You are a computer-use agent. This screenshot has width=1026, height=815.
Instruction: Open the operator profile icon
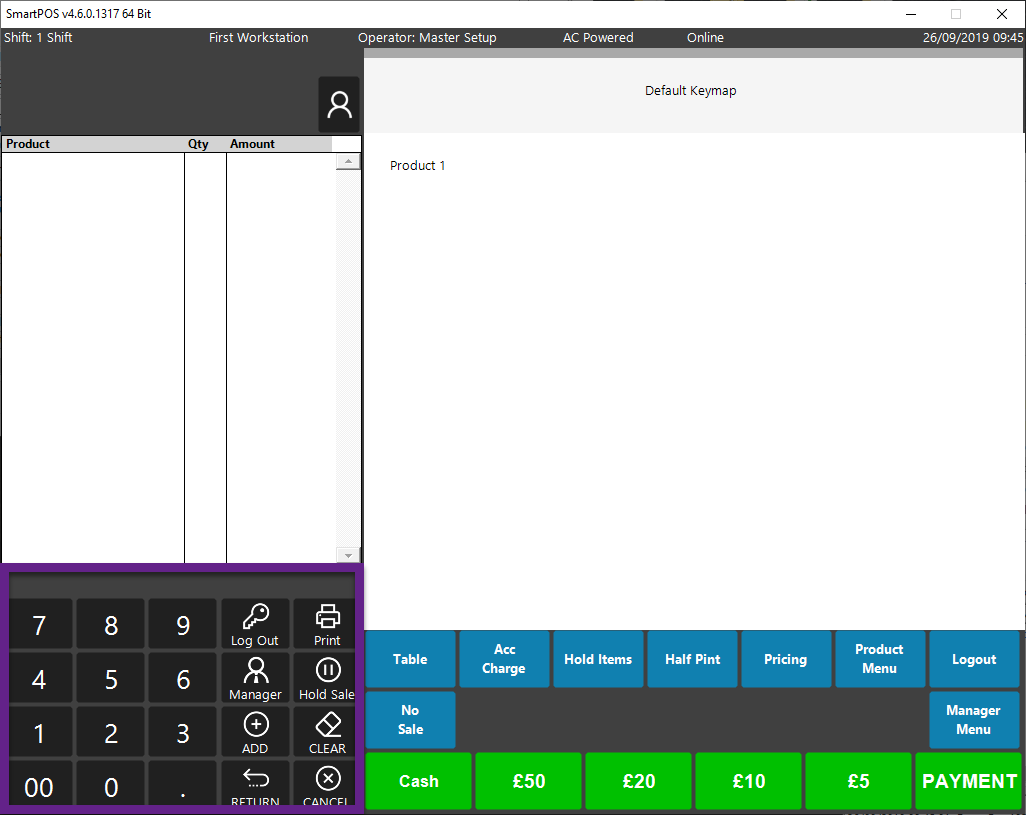coord(339,105)
